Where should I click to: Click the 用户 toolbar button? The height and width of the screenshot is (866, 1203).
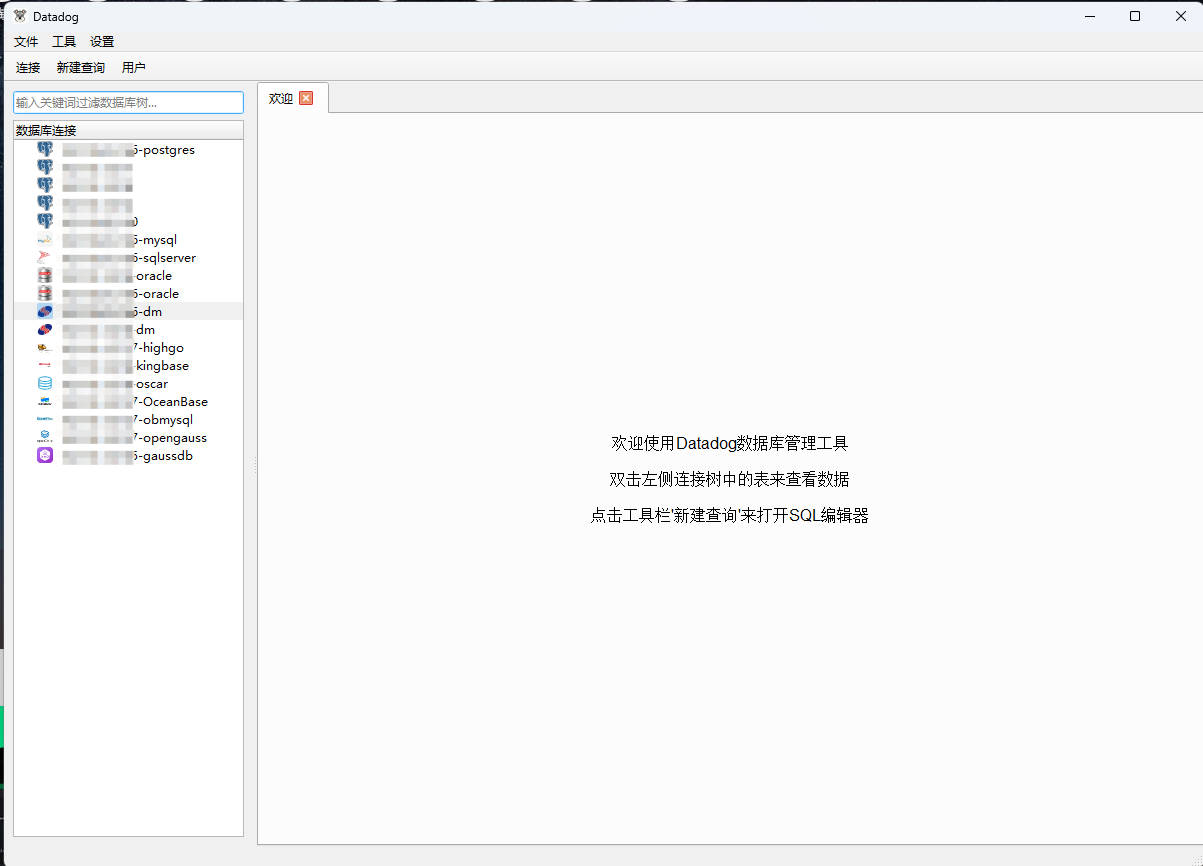point(134,67)
